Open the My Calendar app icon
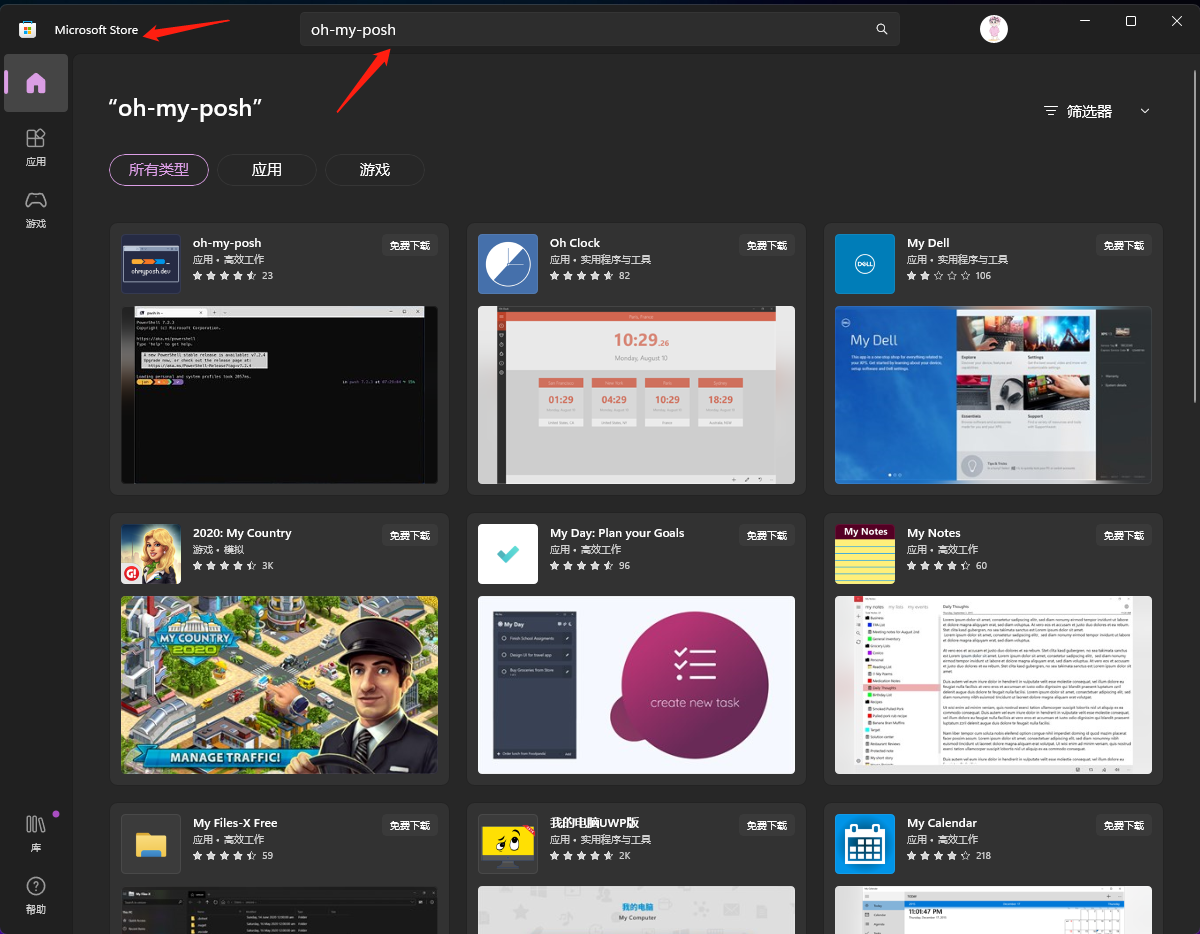 coord(865,844)
